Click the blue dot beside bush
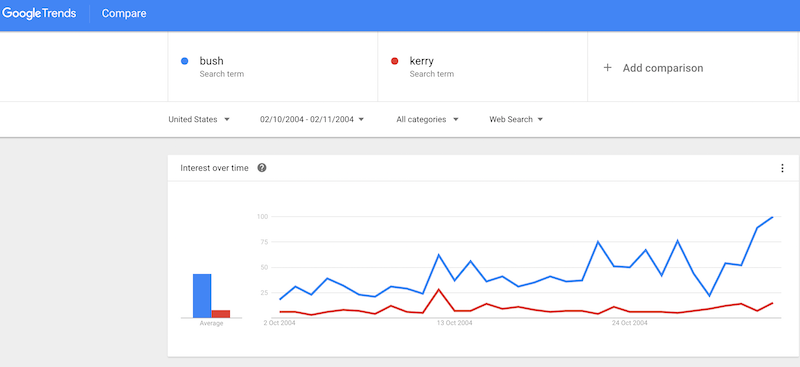This screenshot has width=800, height=367. tap(185, 61)
